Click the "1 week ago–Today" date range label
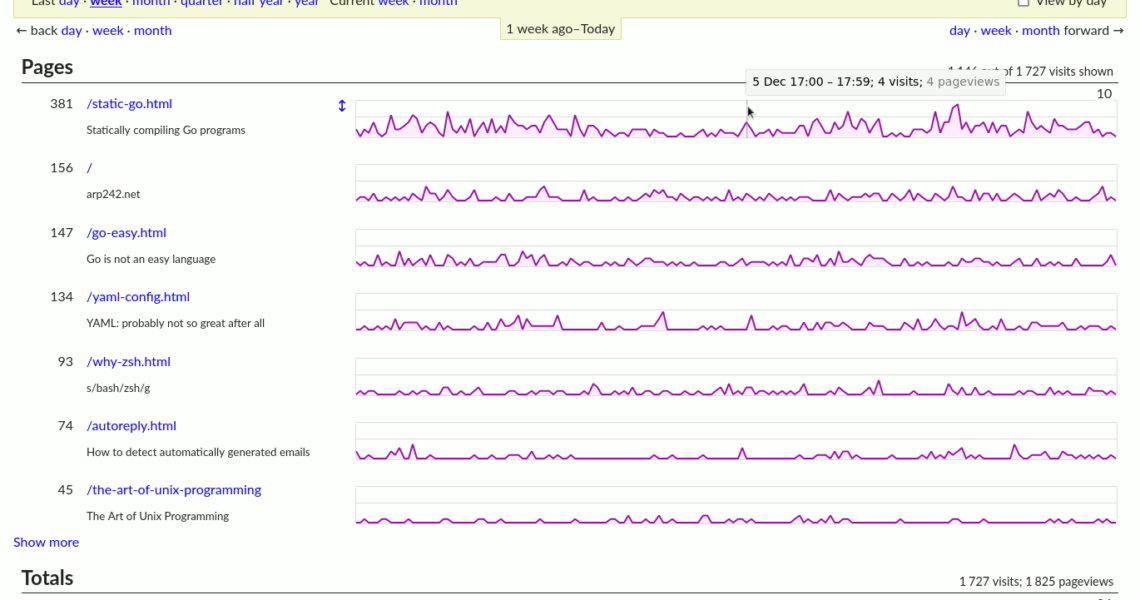This screenshot has width=1140, height=600. pos(560,29)
